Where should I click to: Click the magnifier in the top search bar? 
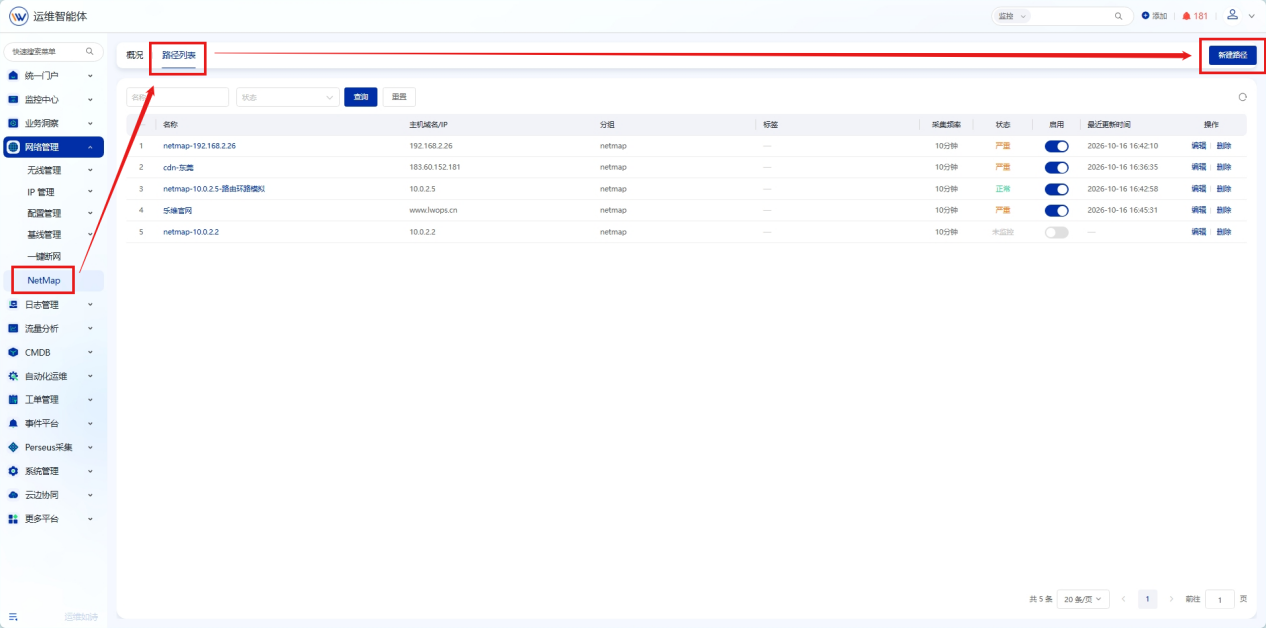[x=1118, y=16]
